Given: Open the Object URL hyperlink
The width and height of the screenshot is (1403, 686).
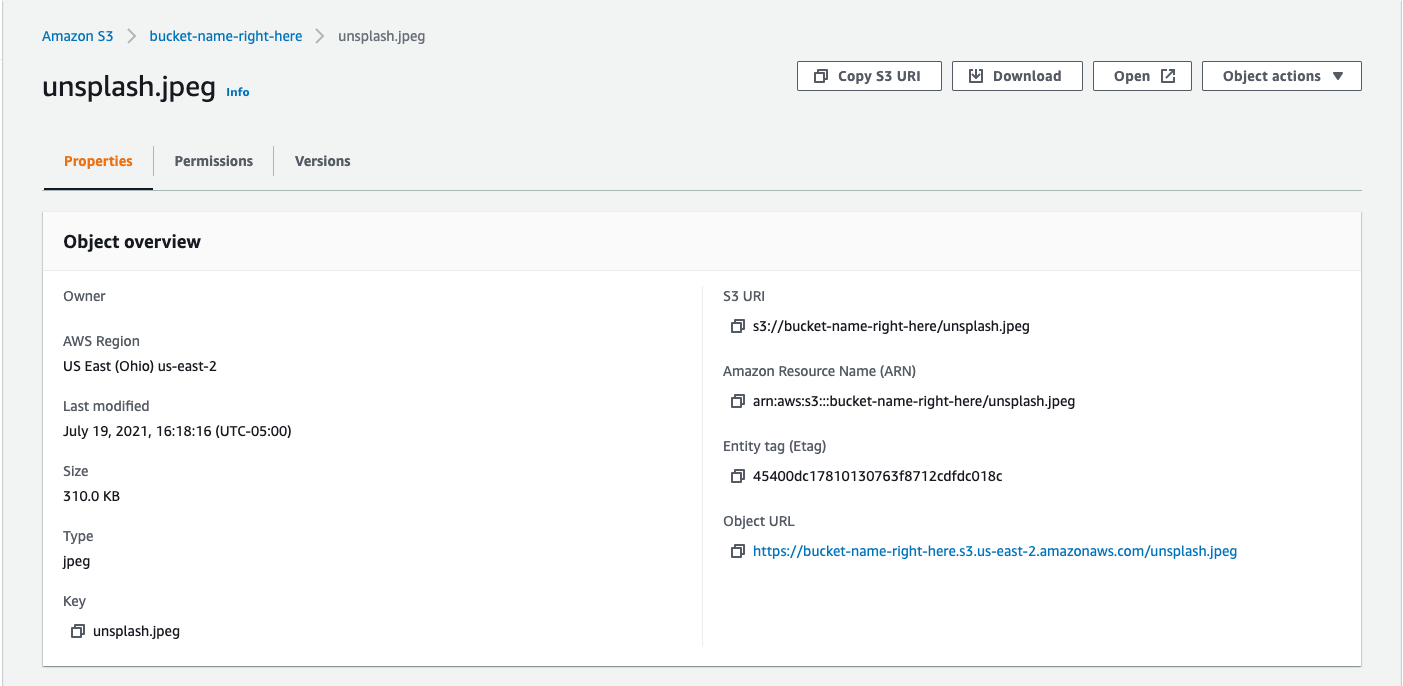Looking at the screenshot, I should pos(995,551).
